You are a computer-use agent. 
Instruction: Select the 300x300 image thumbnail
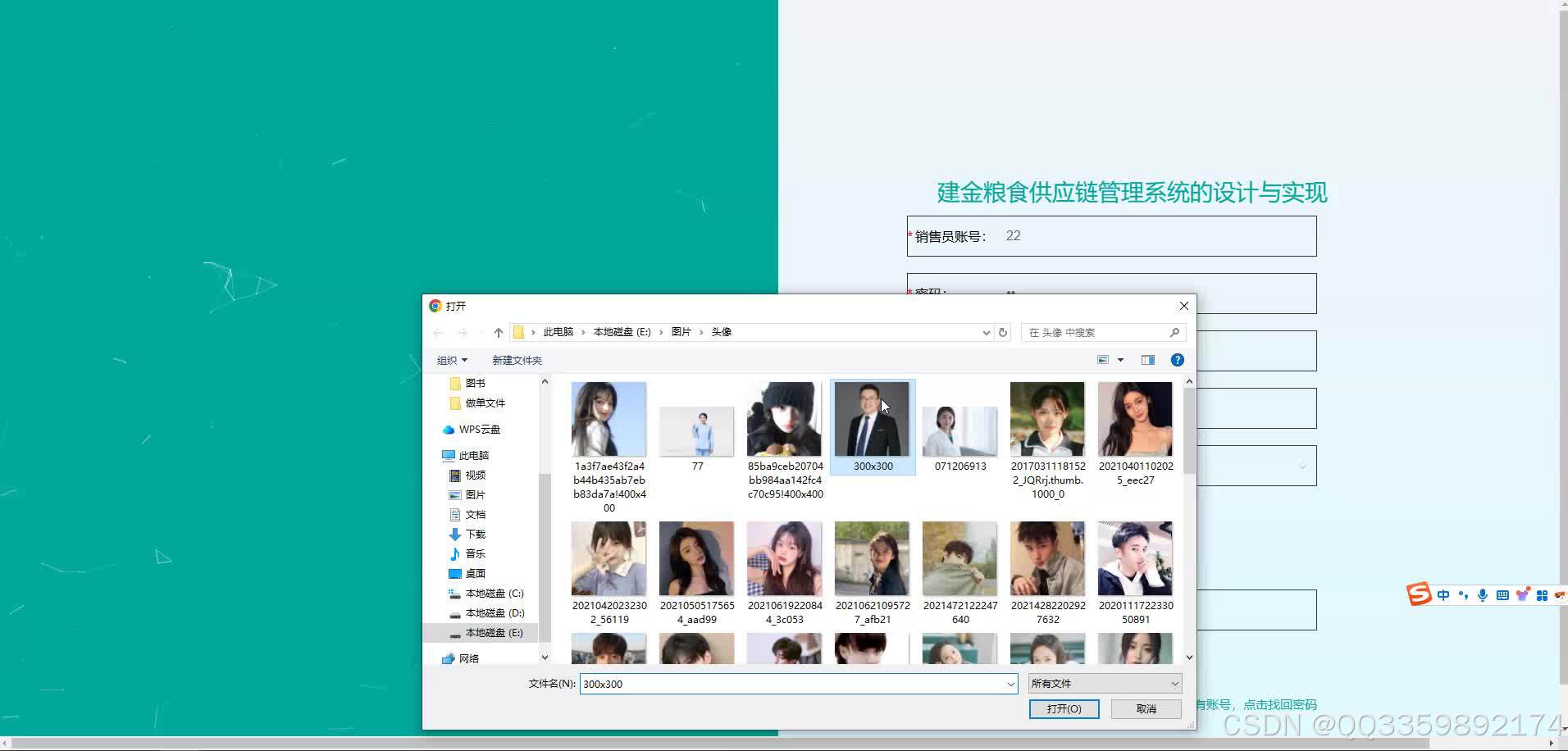point(873,419)
